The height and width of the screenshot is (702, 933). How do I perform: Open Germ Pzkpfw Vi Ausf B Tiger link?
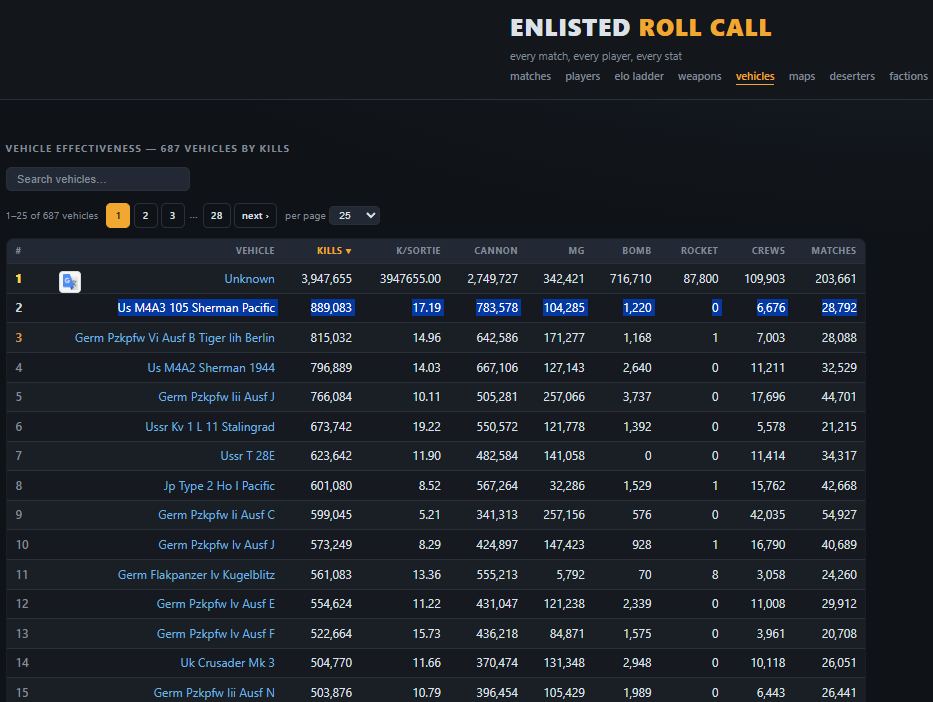pos(174,338)
